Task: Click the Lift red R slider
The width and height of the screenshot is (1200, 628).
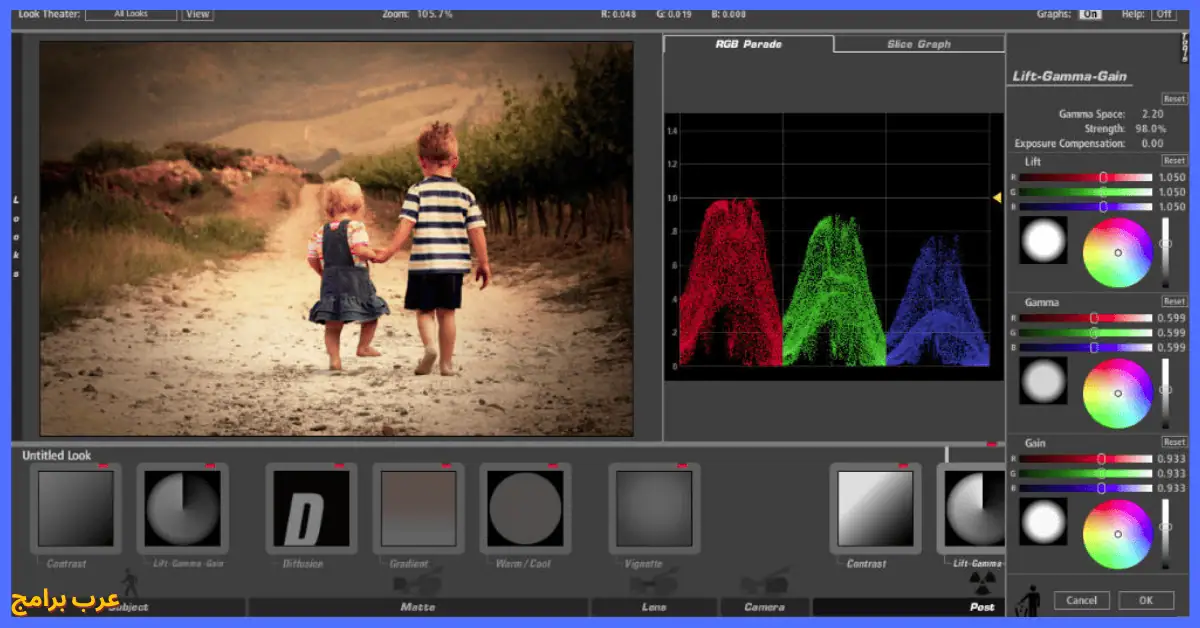Action: 1086,177
